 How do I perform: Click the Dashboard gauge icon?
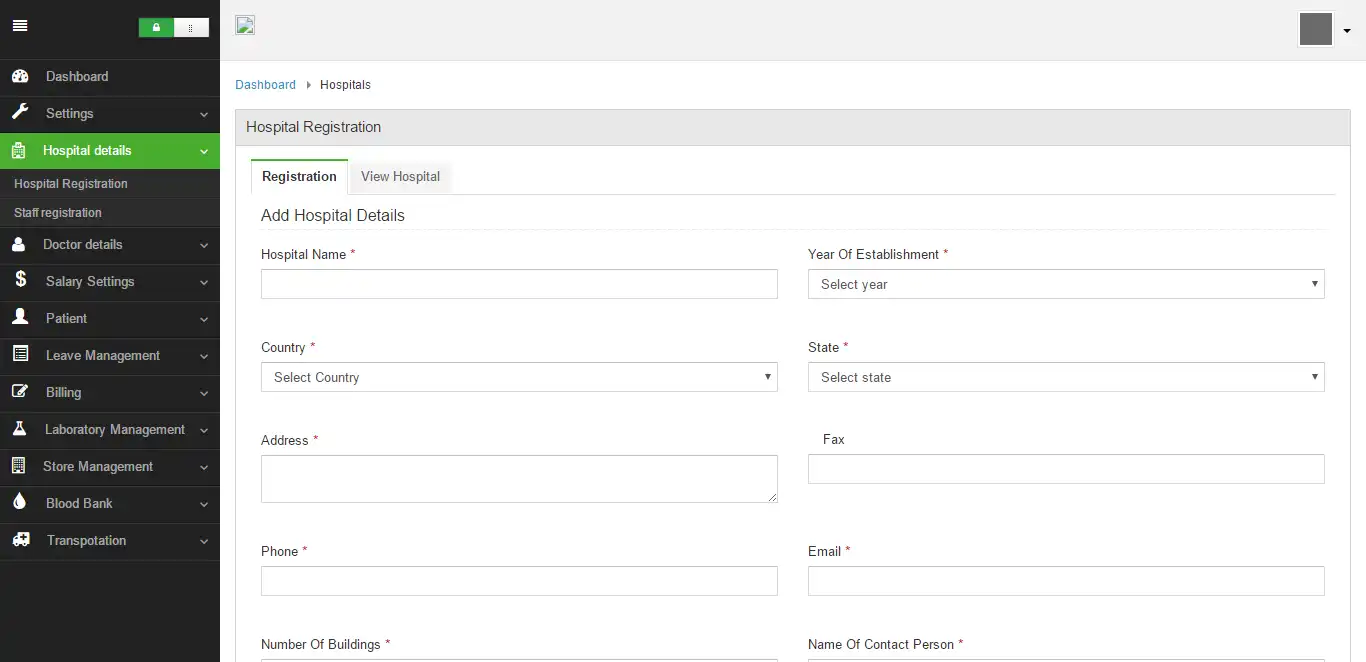pyautogui.click(x=20, y=76)
